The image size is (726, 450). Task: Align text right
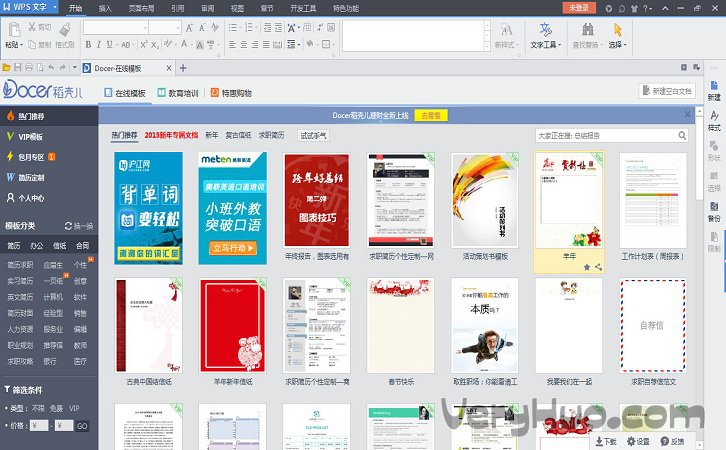coord(255,44)
